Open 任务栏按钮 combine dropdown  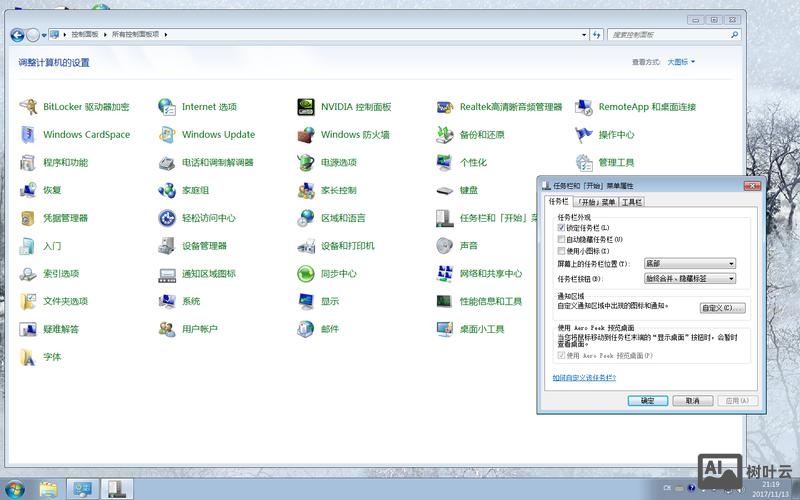pos(690,279)
